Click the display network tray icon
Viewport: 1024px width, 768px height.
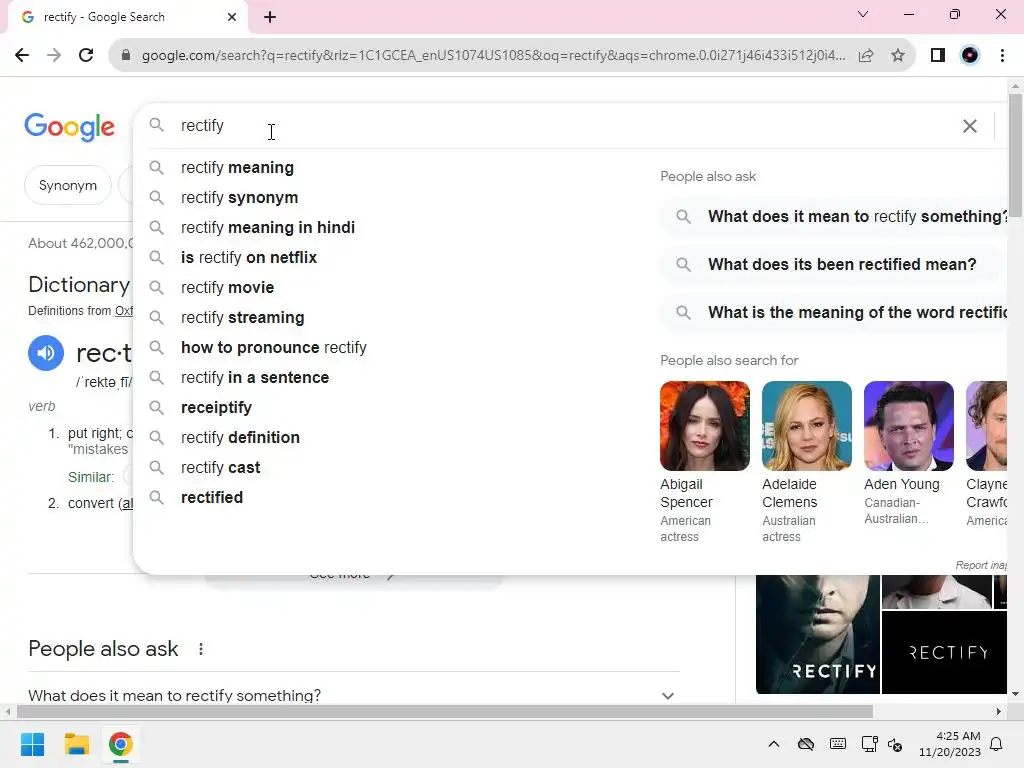pyautogui.click(x=869, y=744)
